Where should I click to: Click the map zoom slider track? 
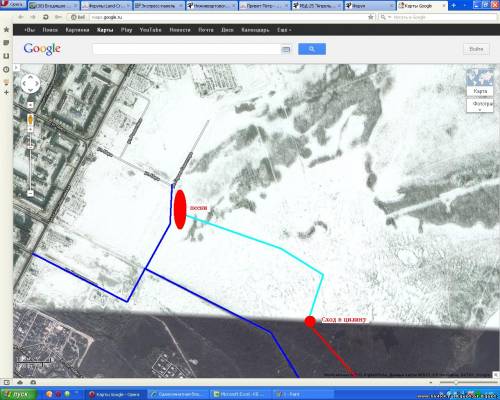pyautogui.click(x=30, y=160)
